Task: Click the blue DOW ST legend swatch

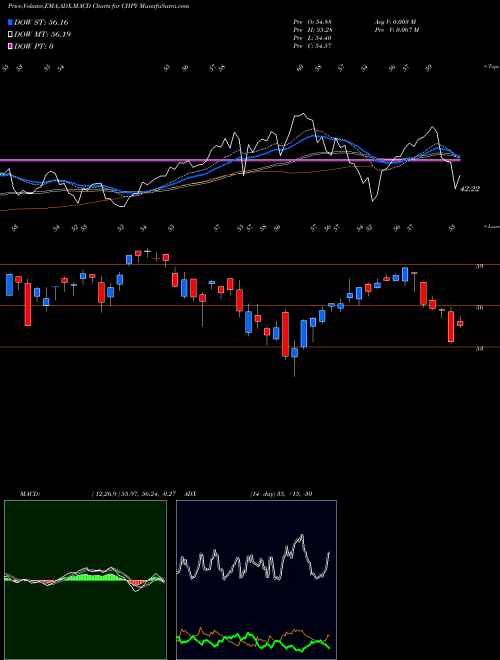Action: coord(10,22)
